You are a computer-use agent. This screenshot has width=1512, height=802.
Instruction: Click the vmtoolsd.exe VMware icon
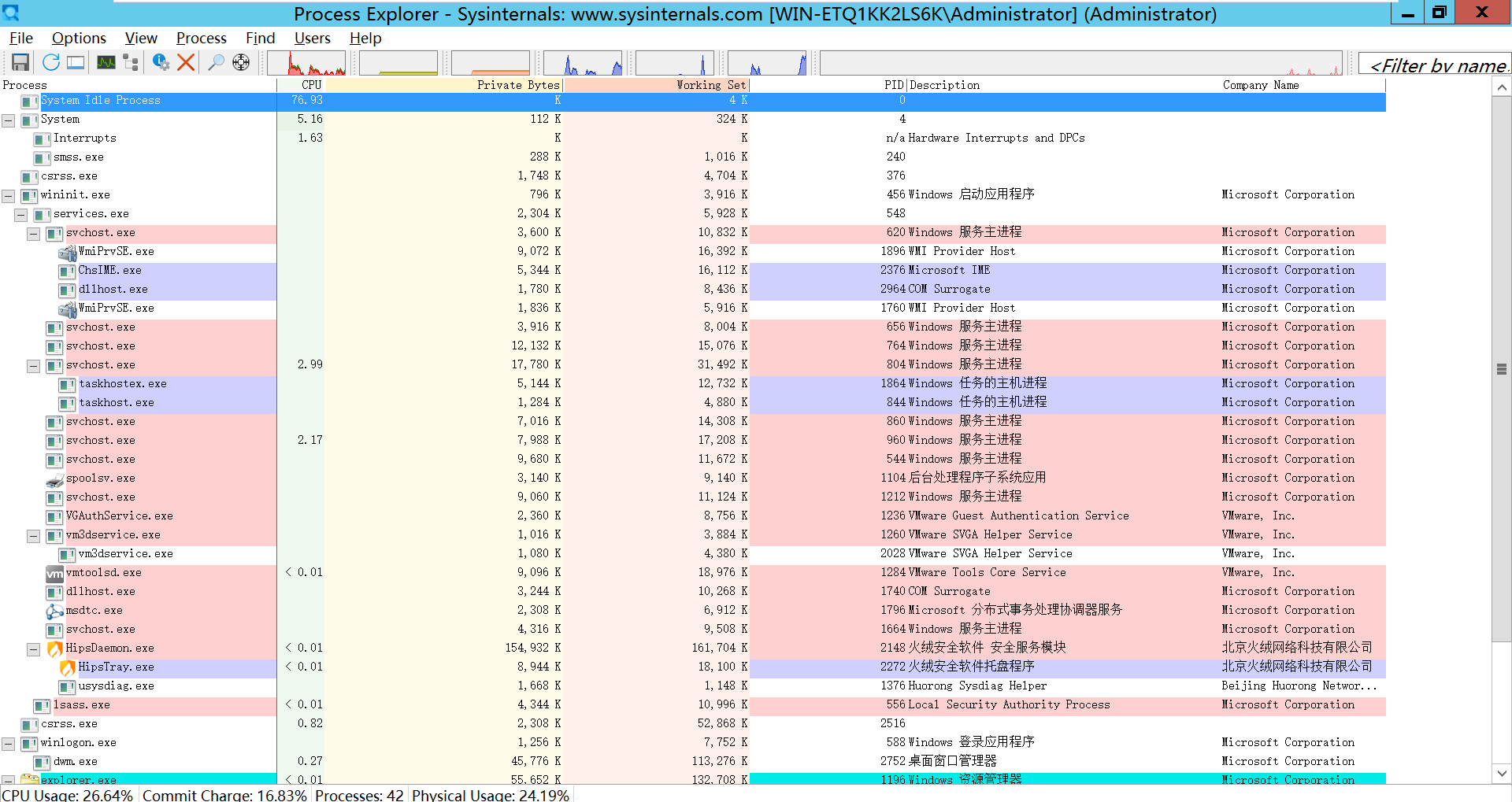(55, 574)
